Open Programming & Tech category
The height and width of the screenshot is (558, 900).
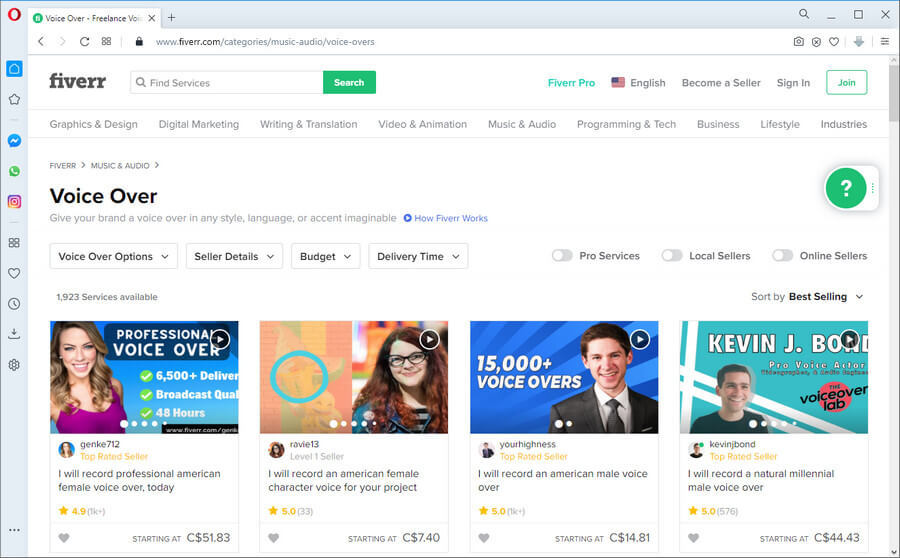click(x=626, y=124)
